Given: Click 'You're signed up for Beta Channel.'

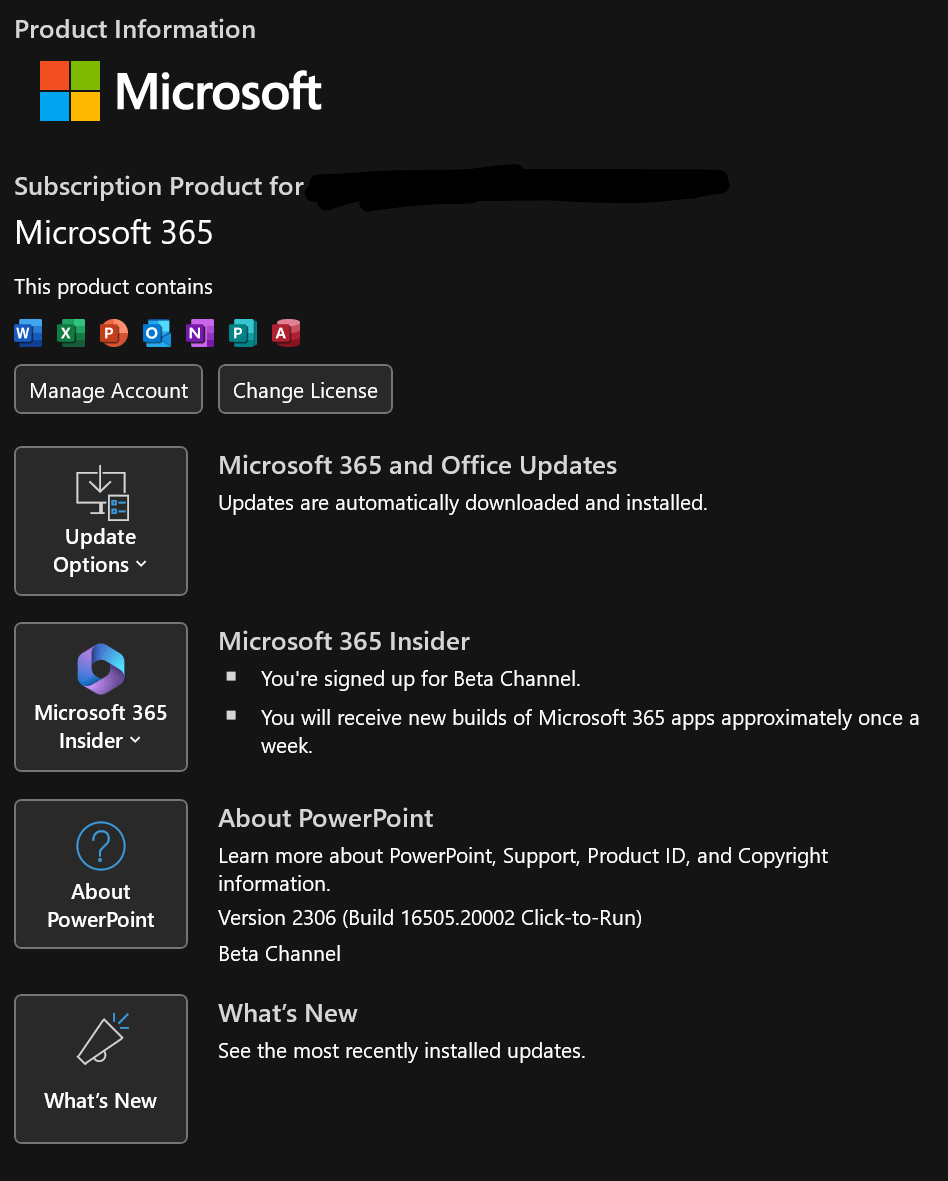Looking at the screenshot, I should click(420, 679).
